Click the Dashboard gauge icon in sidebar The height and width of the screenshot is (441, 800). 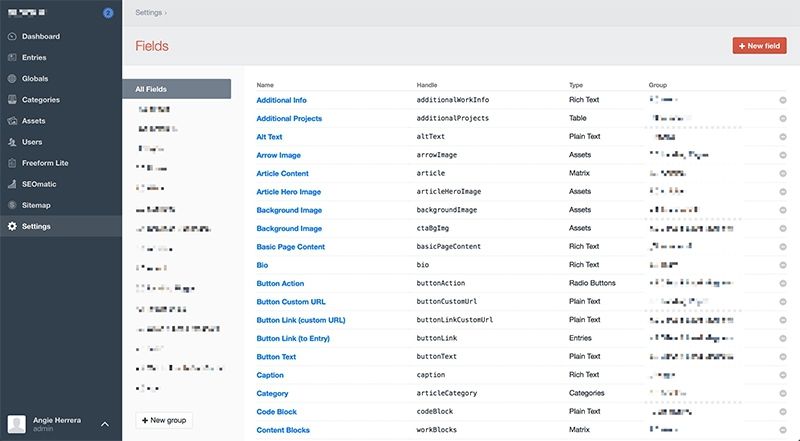click(12, 37)
